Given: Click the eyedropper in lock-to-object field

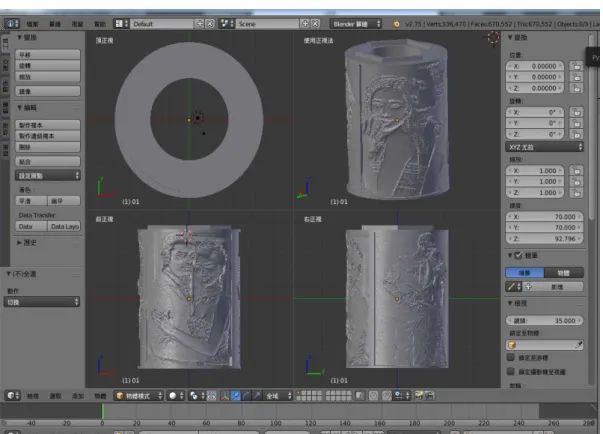Looking at the screenshot, I should (578, 345).
